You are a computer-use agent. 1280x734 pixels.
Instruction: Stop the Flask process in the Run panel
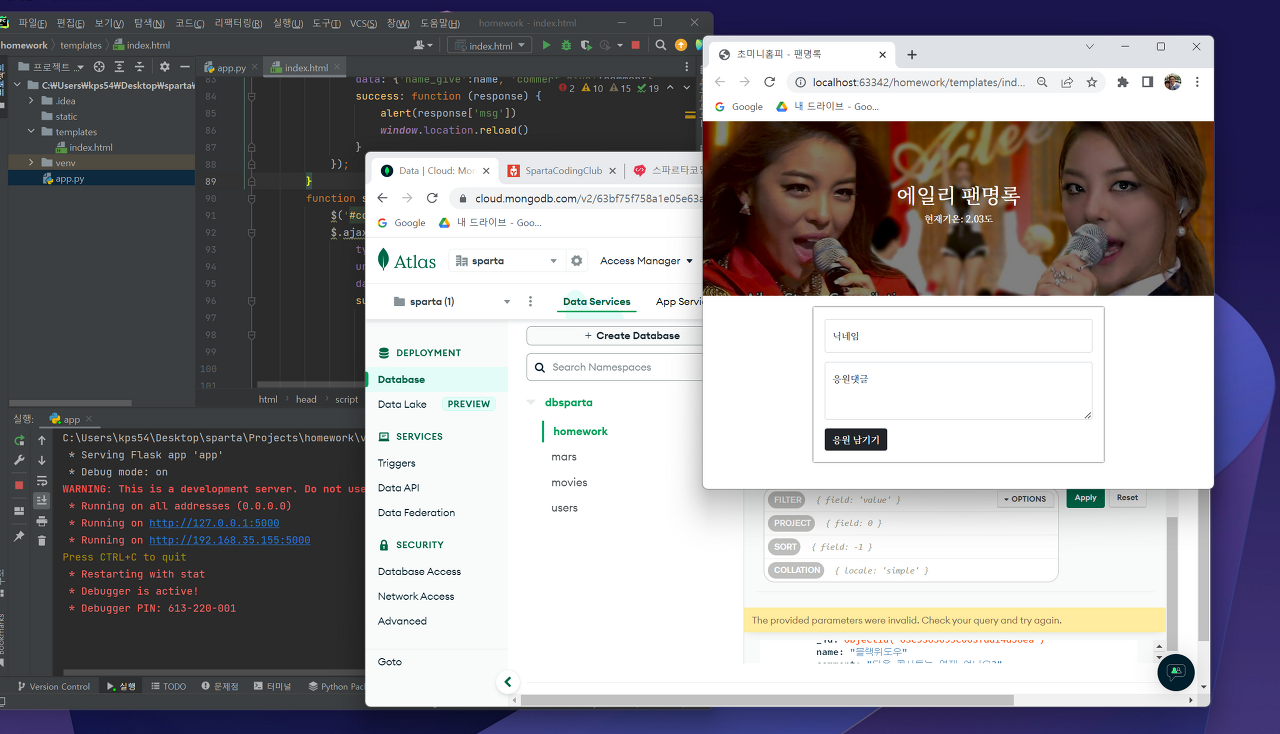tap(19, 485)
